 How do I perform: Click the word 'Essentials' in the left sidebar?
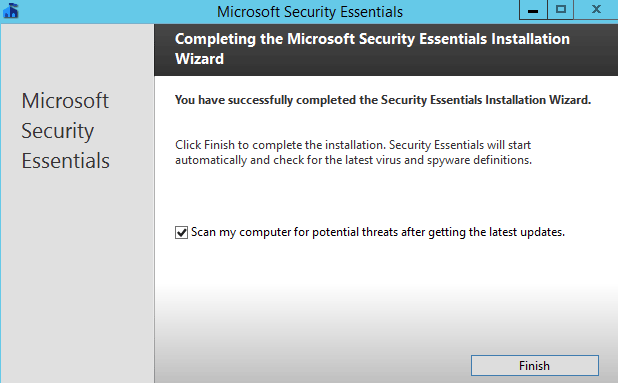point(65,161)
